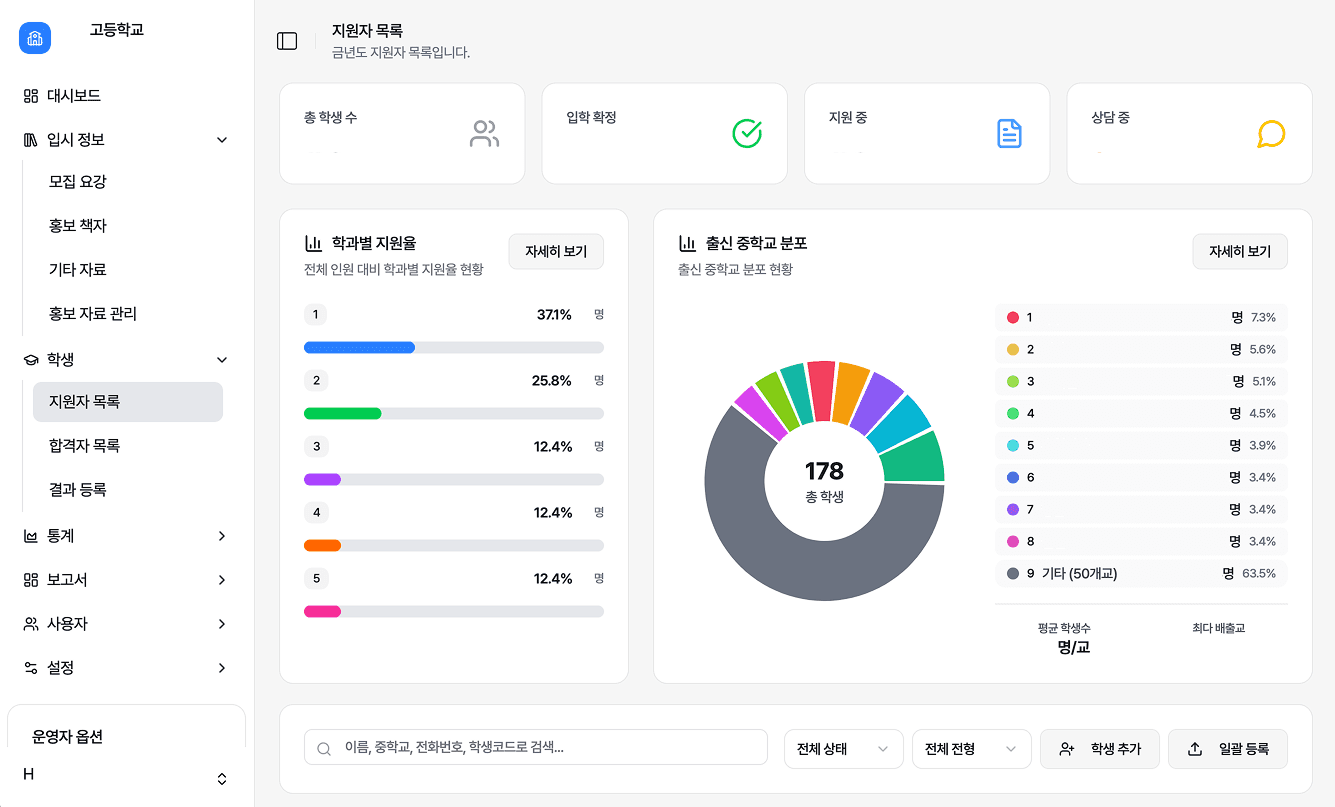Click the 통계 chart icon in sidebar
The height and width of the screenshot is (807, 1335).
tap(31, 536)
